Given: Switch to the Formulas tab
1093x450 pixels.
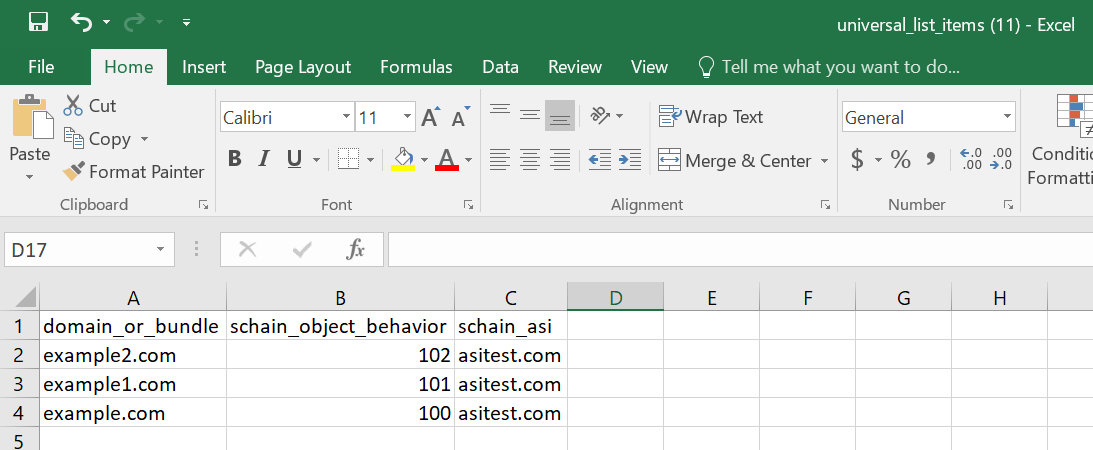Looking at the screenshot, I should 416,67.
